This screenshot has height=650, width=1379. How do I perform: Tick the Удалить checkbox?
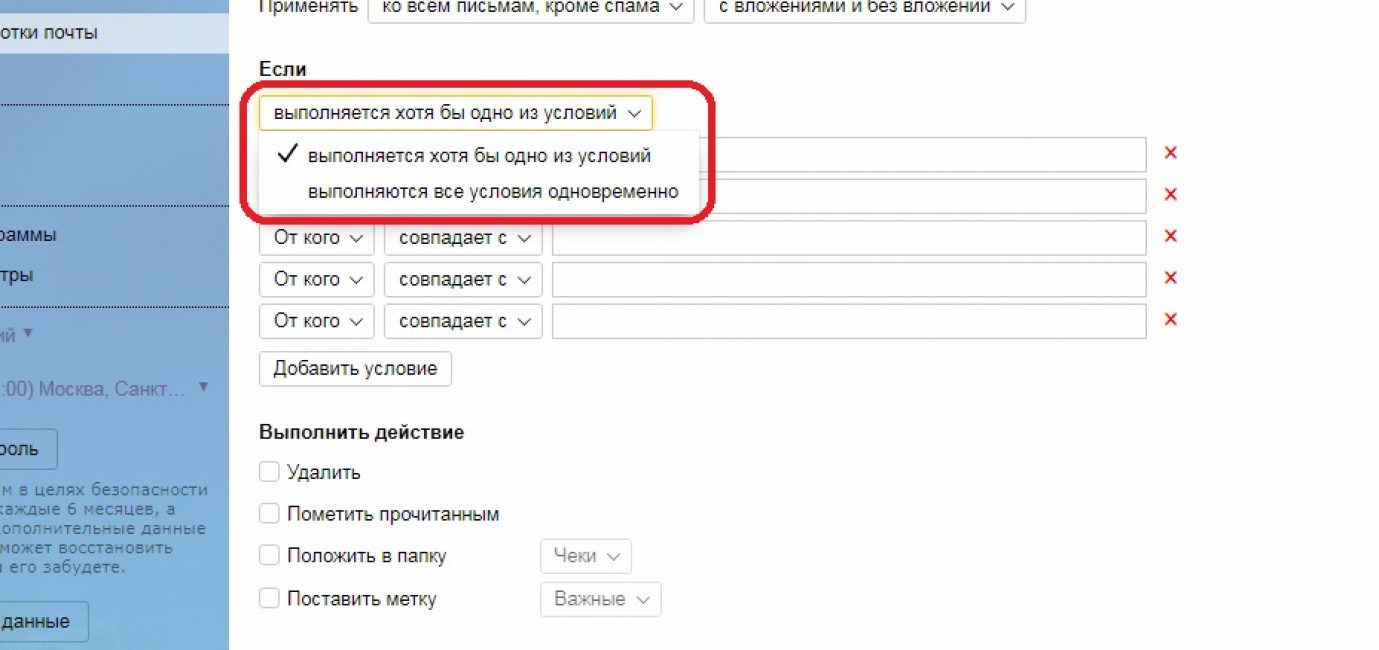[269, 472]
